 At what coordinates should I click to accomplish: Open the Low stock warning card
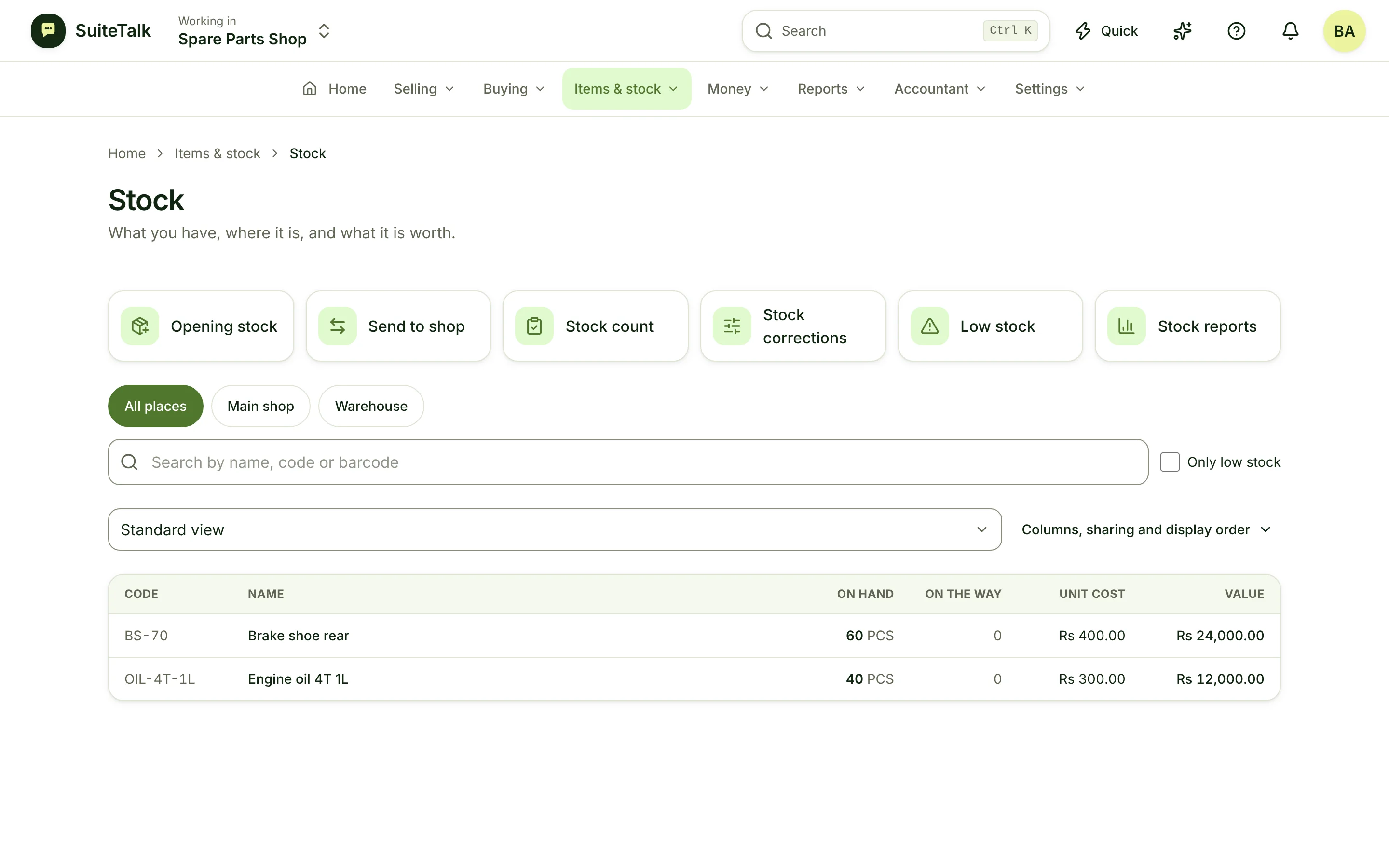(991, 326)
